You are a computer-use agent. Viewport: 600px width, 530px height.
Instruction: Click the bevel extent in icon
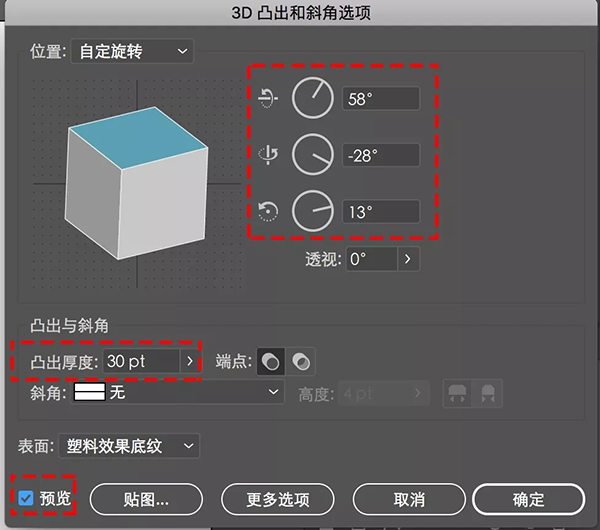(x=488, y=393)
